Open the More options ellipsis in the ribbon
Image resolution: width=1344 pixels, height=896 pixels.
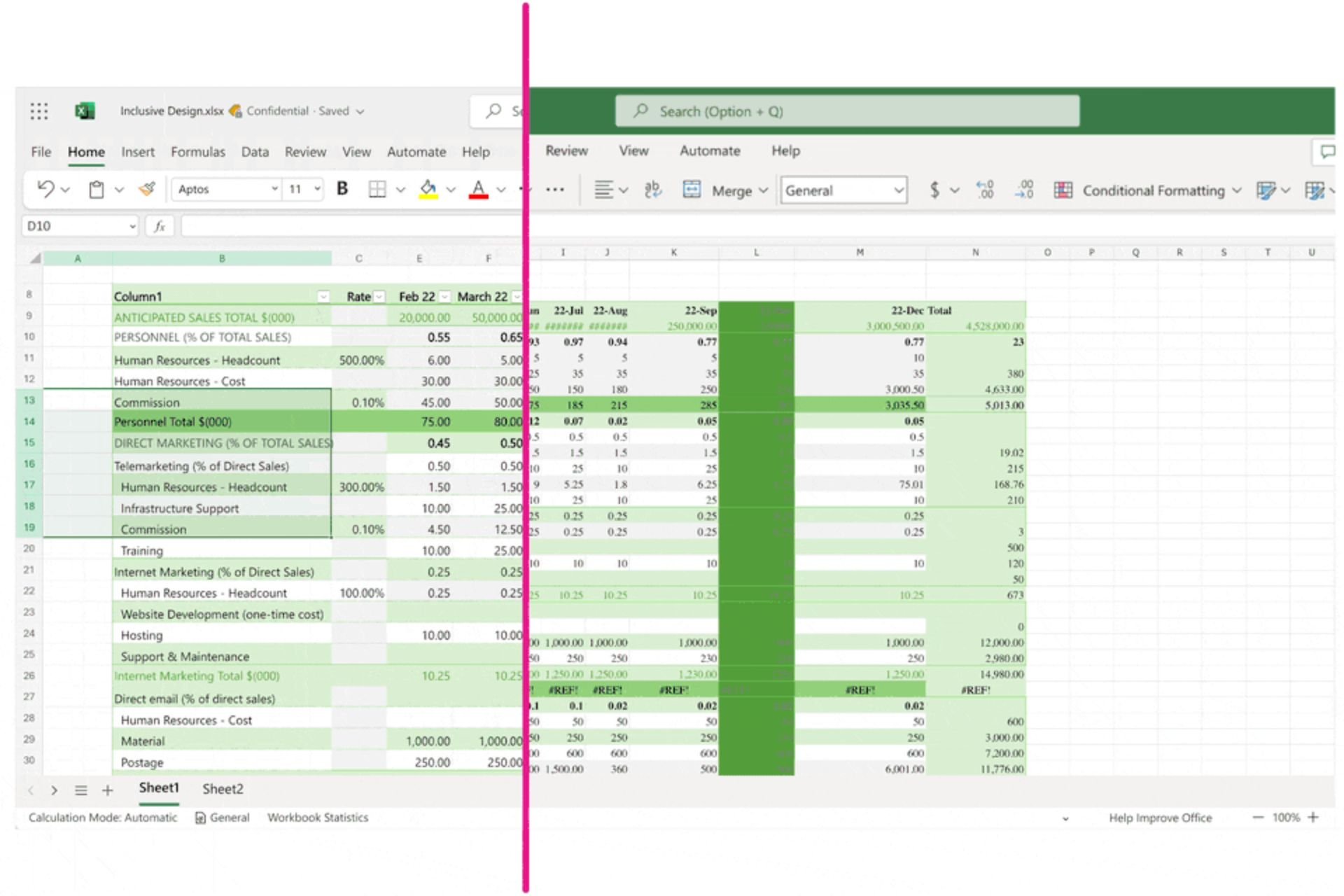click(x=555, y=190)
